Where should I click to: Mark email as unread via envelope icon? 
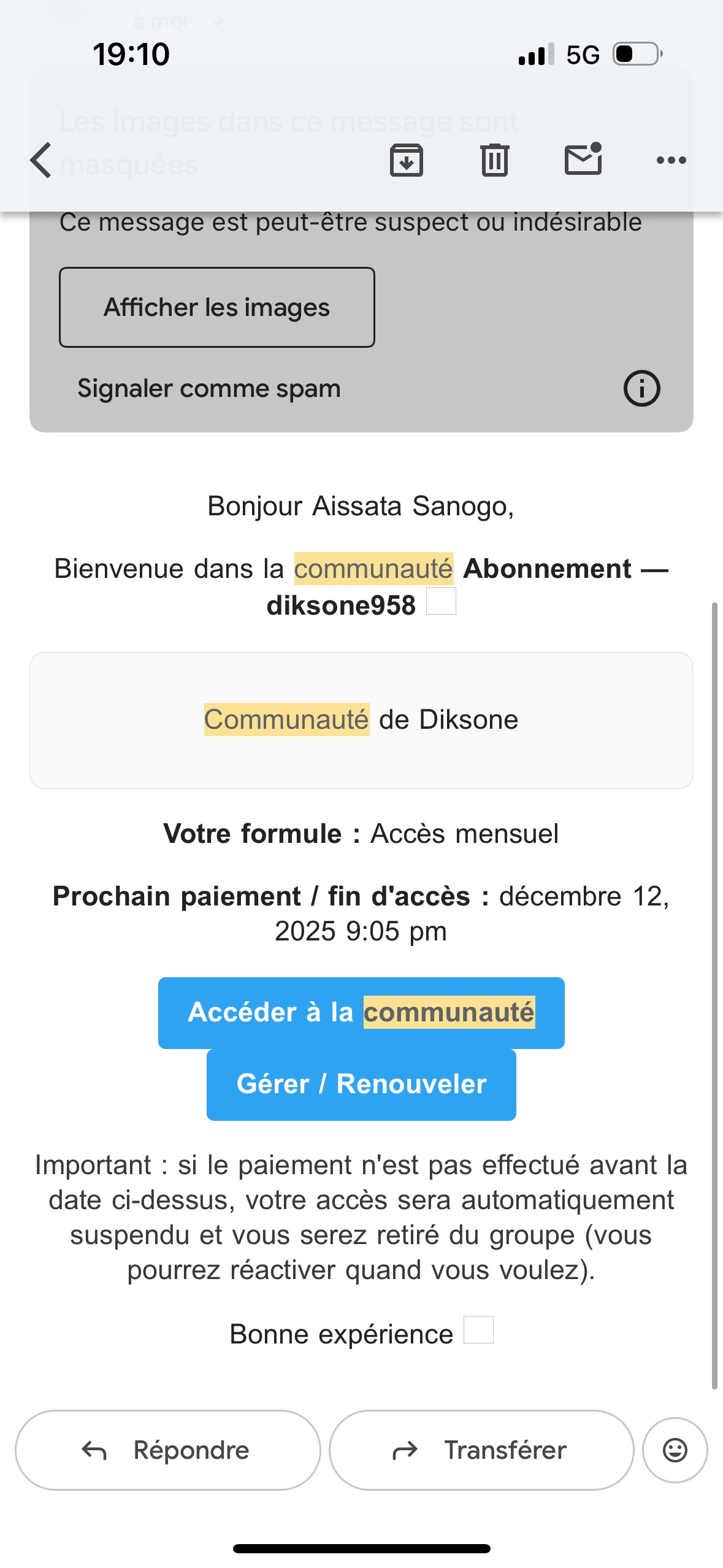[x=583, y=159]
